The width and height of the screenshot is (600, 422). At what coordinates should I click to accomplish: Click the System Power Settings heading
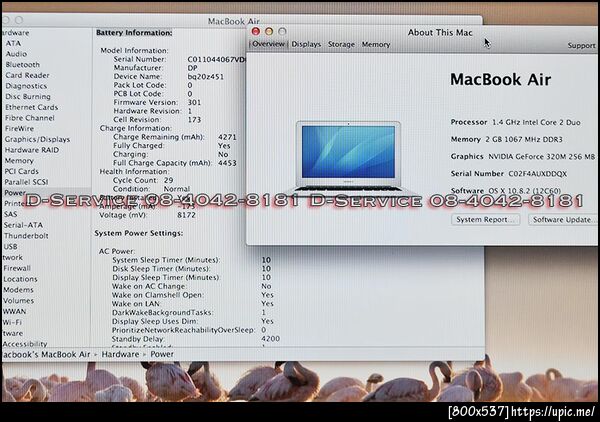(x=139, y=233)
